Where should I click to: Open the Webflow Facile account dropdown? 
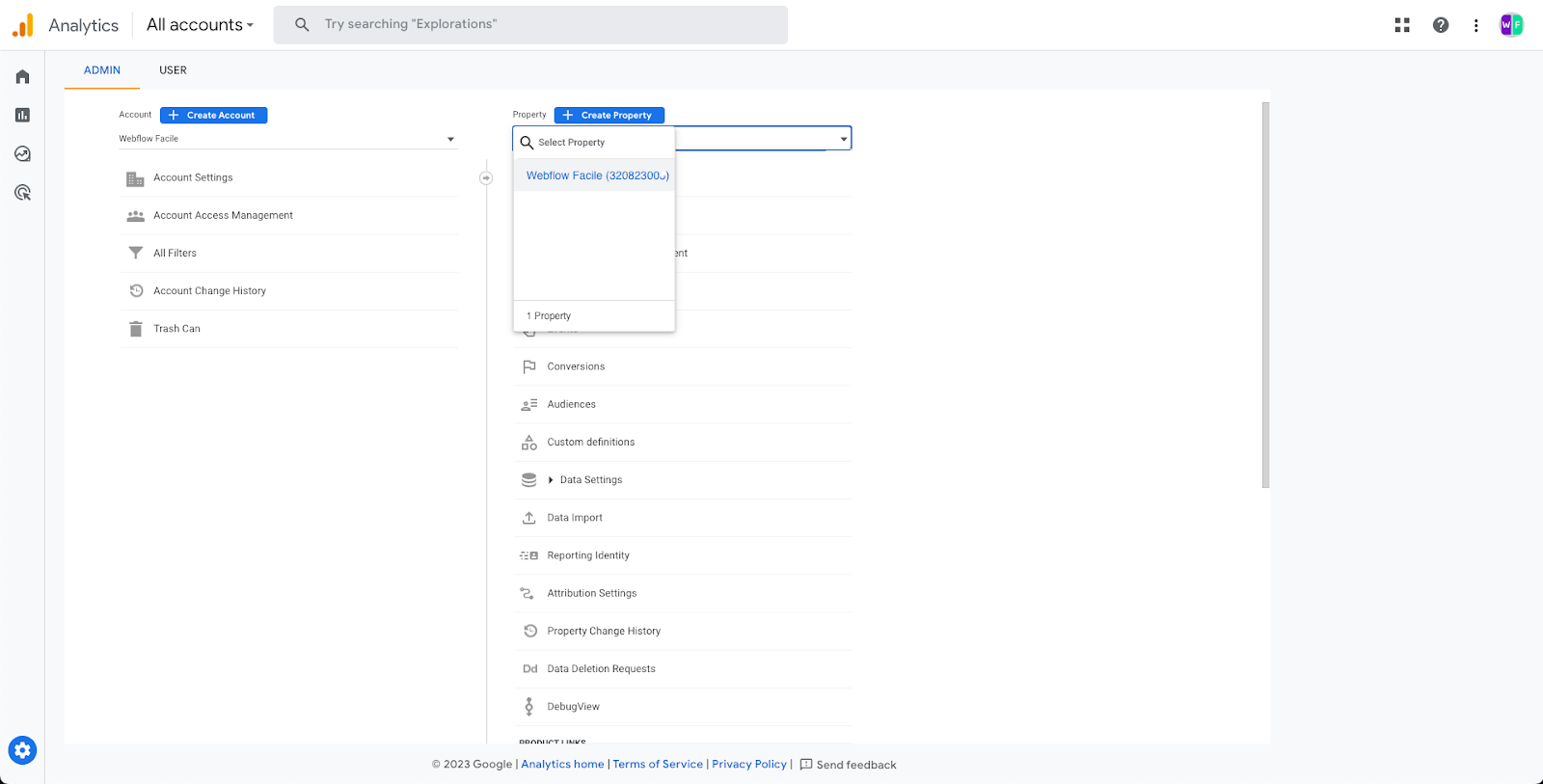tap(287, 139)
